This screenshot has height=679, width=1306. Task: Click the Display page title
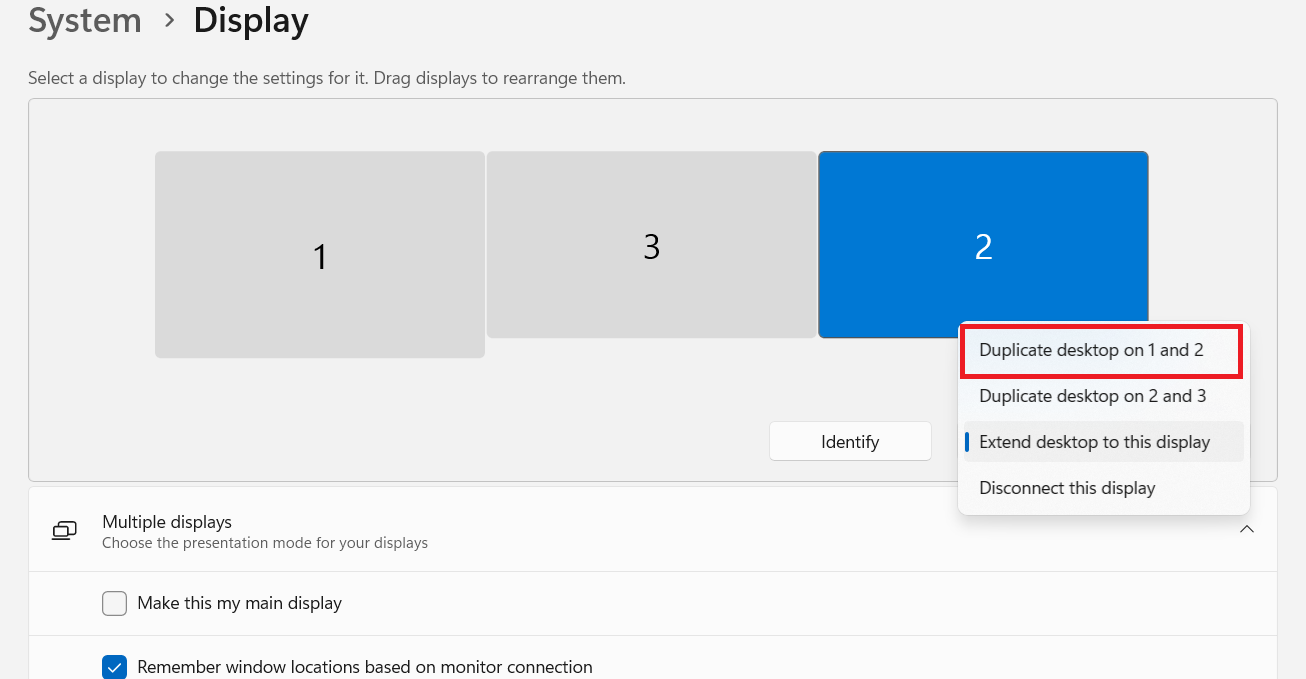point(250,21)
